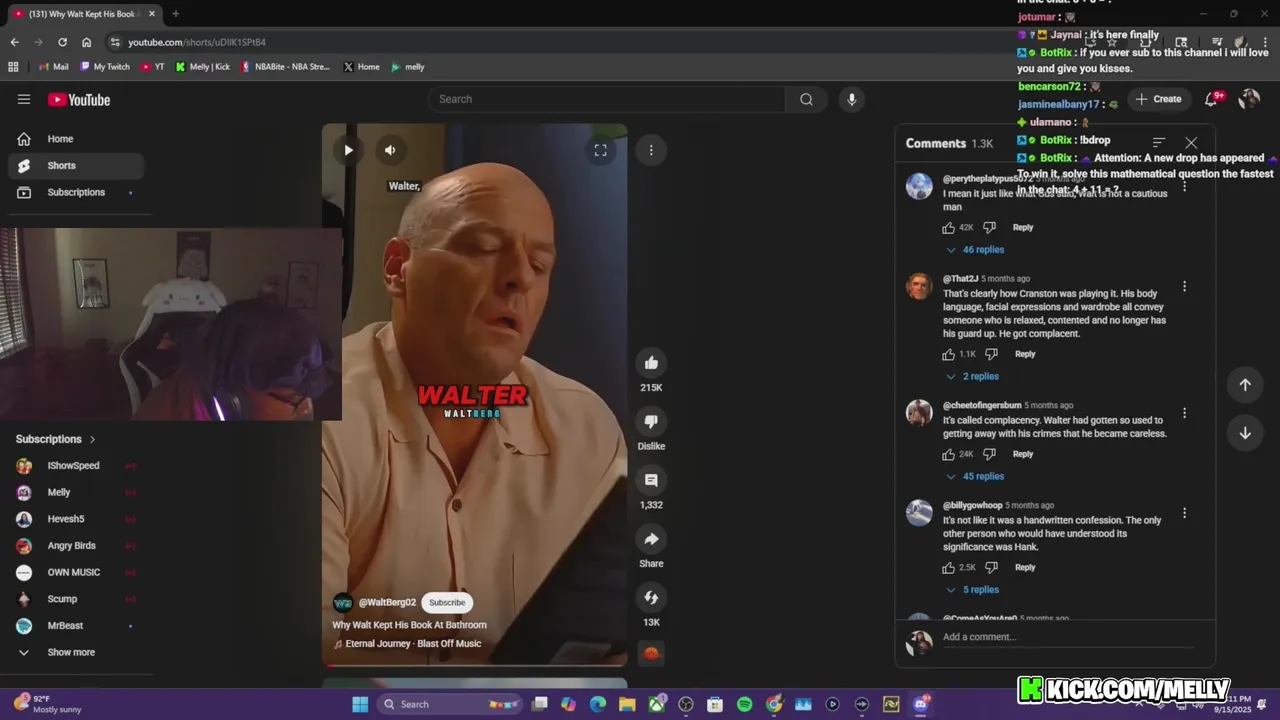1280x720 pixels.
Task: Enter fullscreen on the Short
Action: pyautogui.click(x=600, y=150)
